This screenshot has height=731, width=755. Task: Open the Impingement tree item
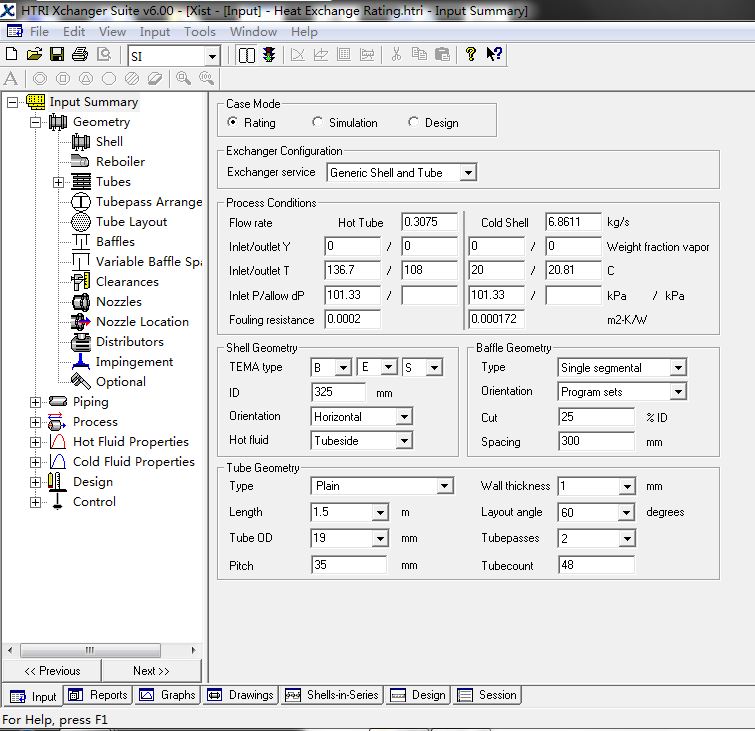[134, 362]
